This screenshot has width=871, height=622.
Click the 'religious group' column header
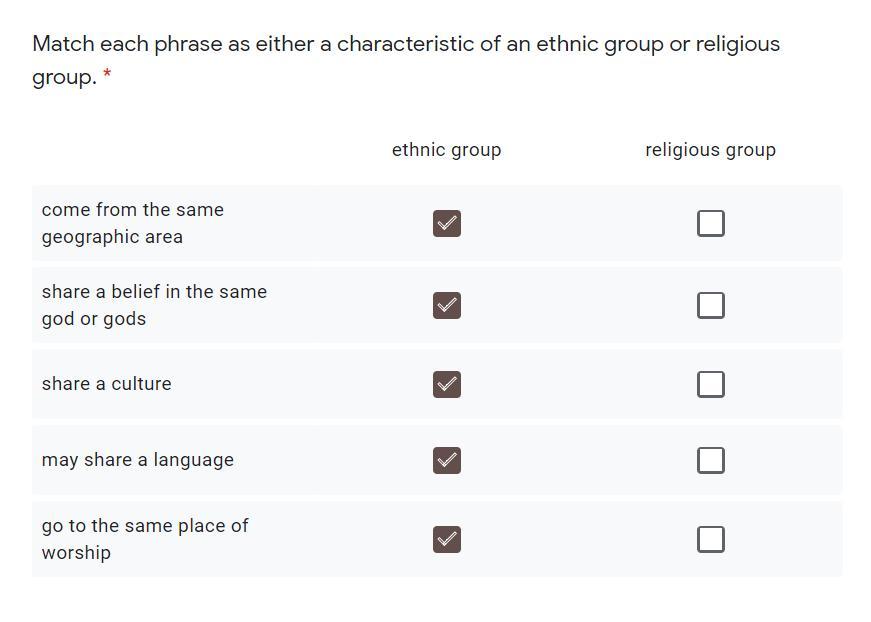710,150
